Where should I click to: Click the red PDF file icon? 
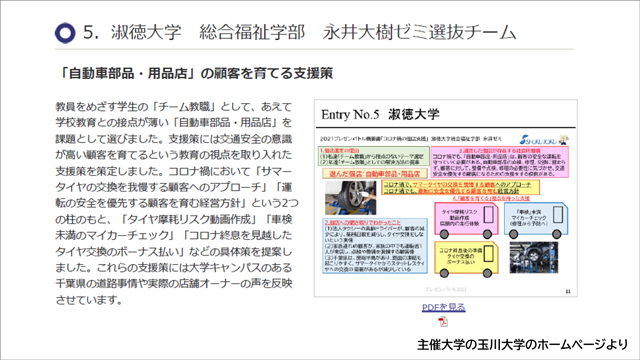(x=443, y=322)
